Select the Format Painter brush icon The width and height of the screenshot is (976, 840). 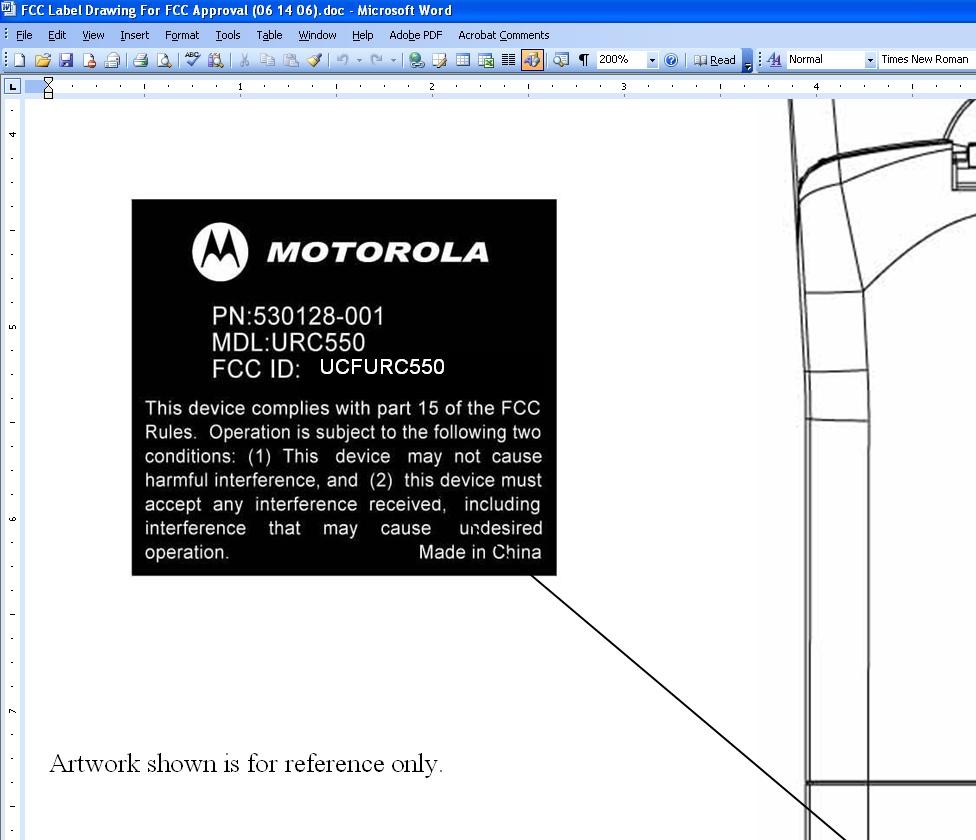[x=314, y=60]
